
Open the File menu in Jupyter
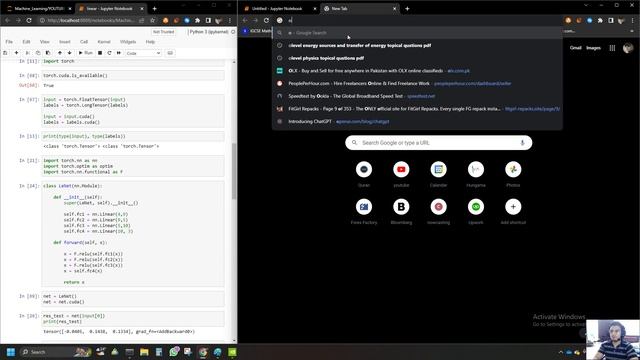click(9, 42)
